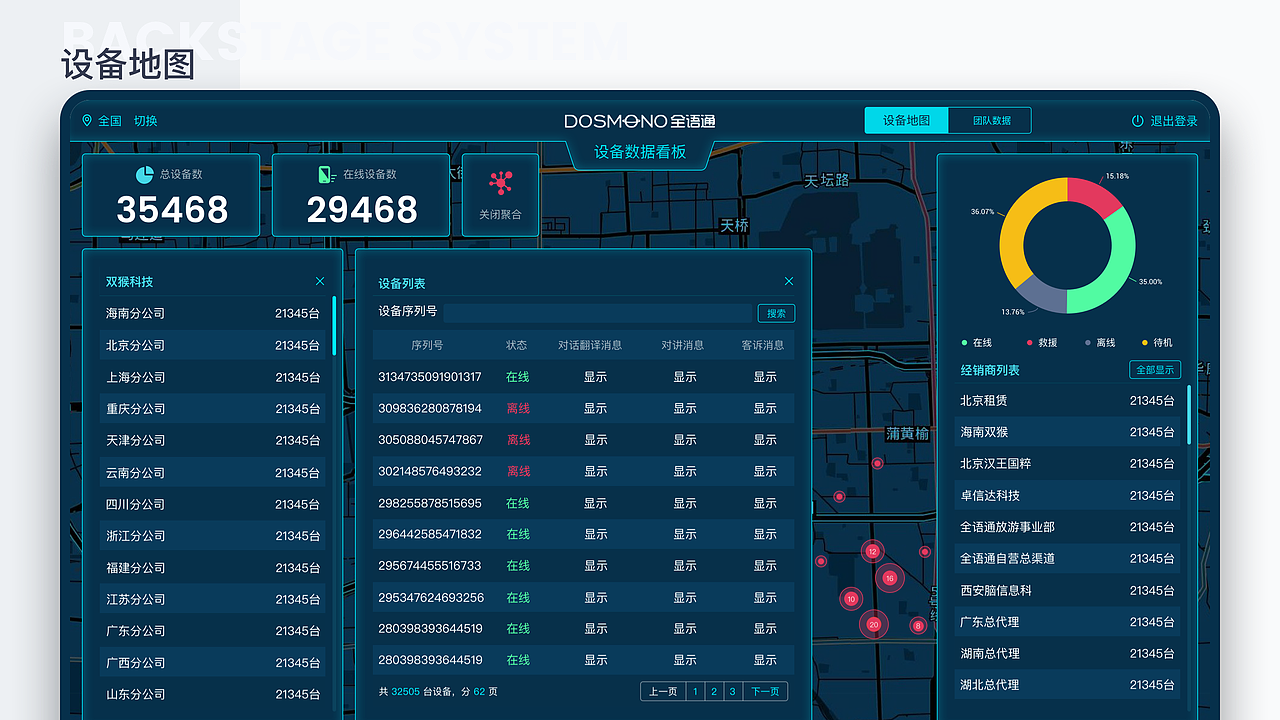
Task: Go to previous page with 上一页
Action: point(663,691)
